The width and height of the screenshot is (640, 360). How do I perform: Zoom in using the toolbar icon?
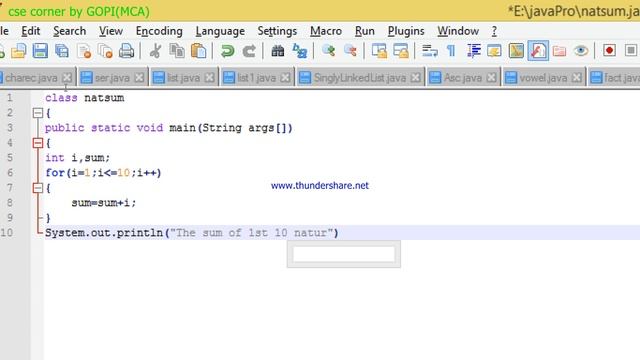point(328,51)
